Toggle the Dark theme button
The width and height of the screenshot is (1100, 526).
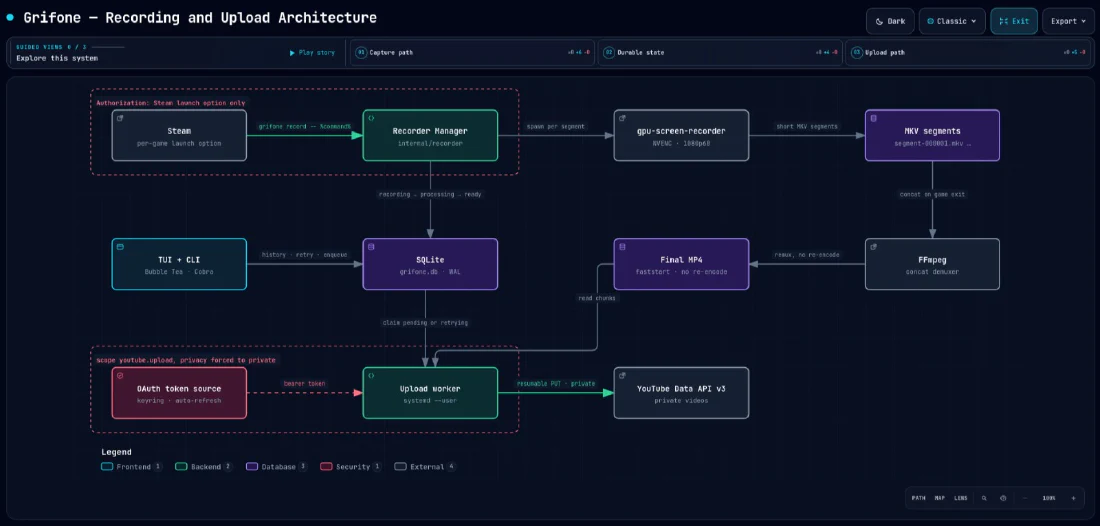click(890, 21)
